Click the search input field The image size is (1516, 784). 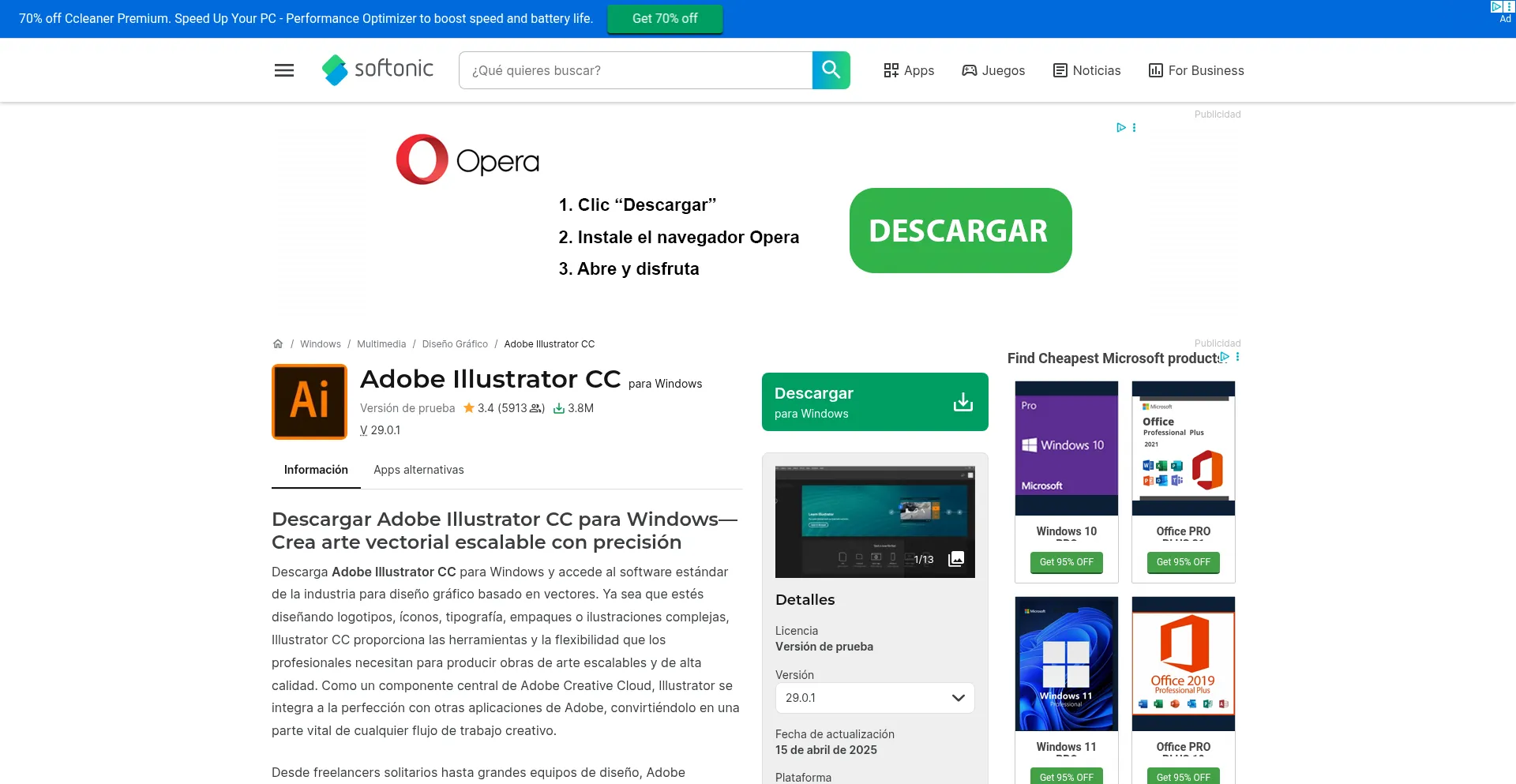636,70
